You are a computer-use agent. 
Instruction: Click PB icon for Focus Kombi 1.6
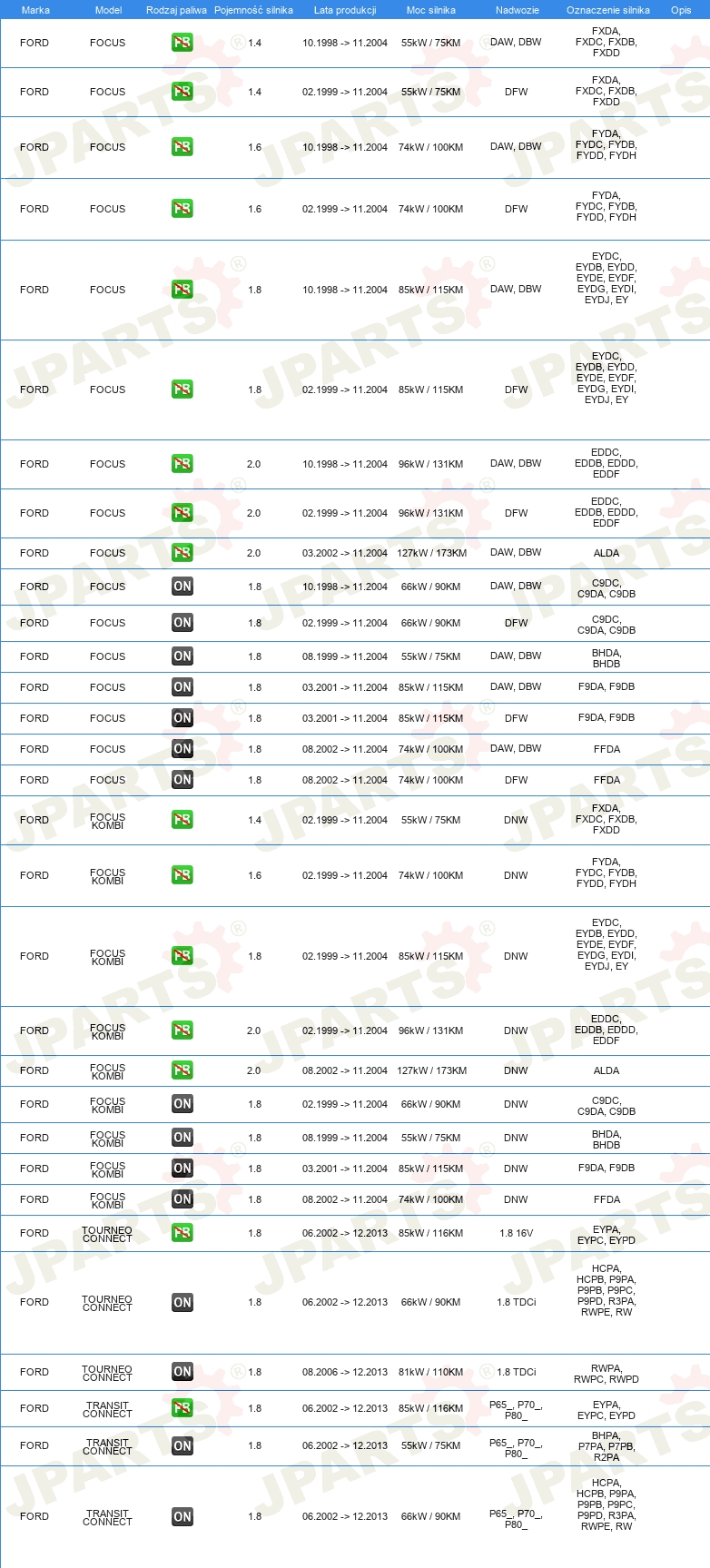click(x=182, y=875)
